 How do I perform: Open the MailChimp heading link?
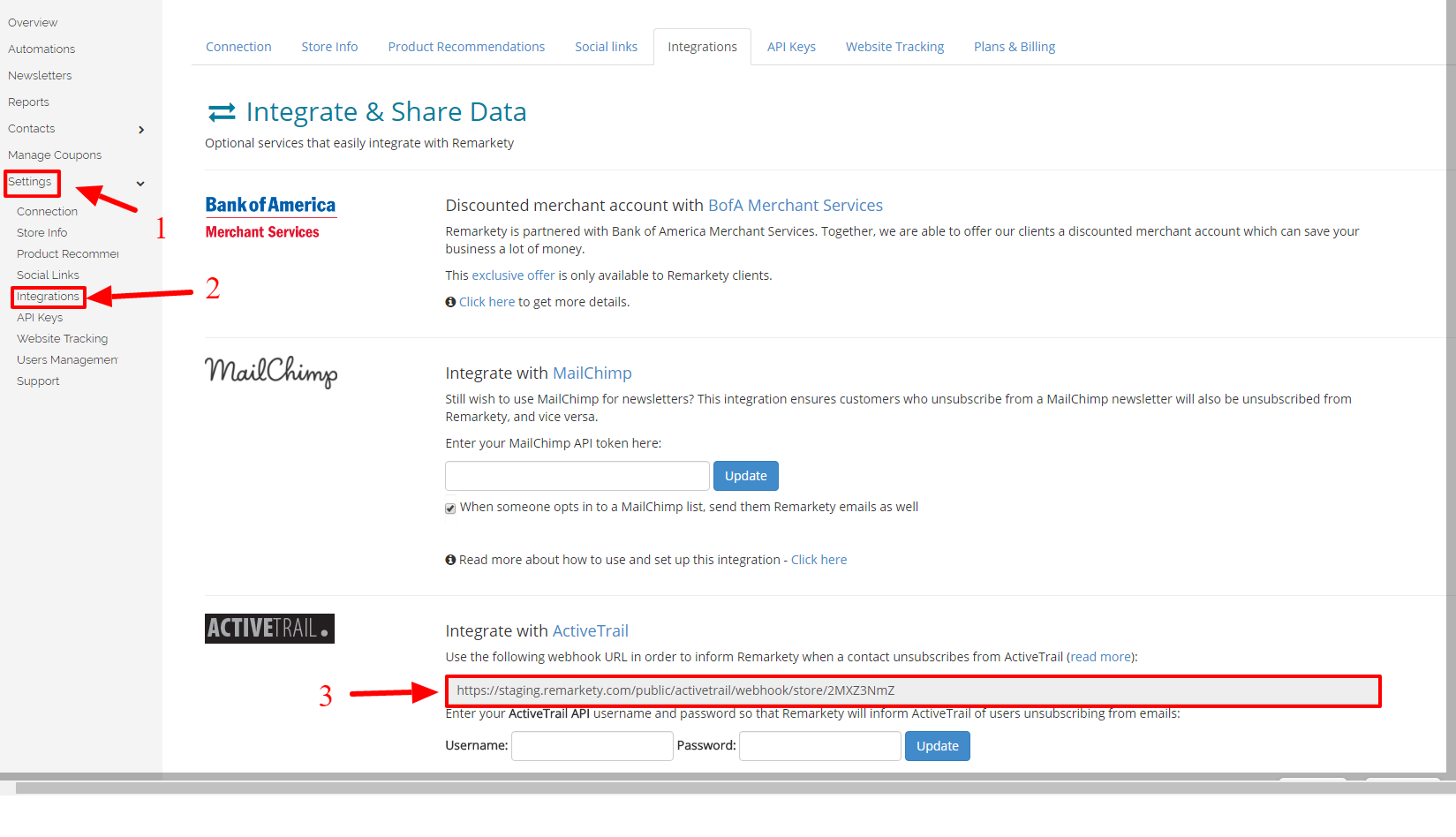tap(592, 373)
